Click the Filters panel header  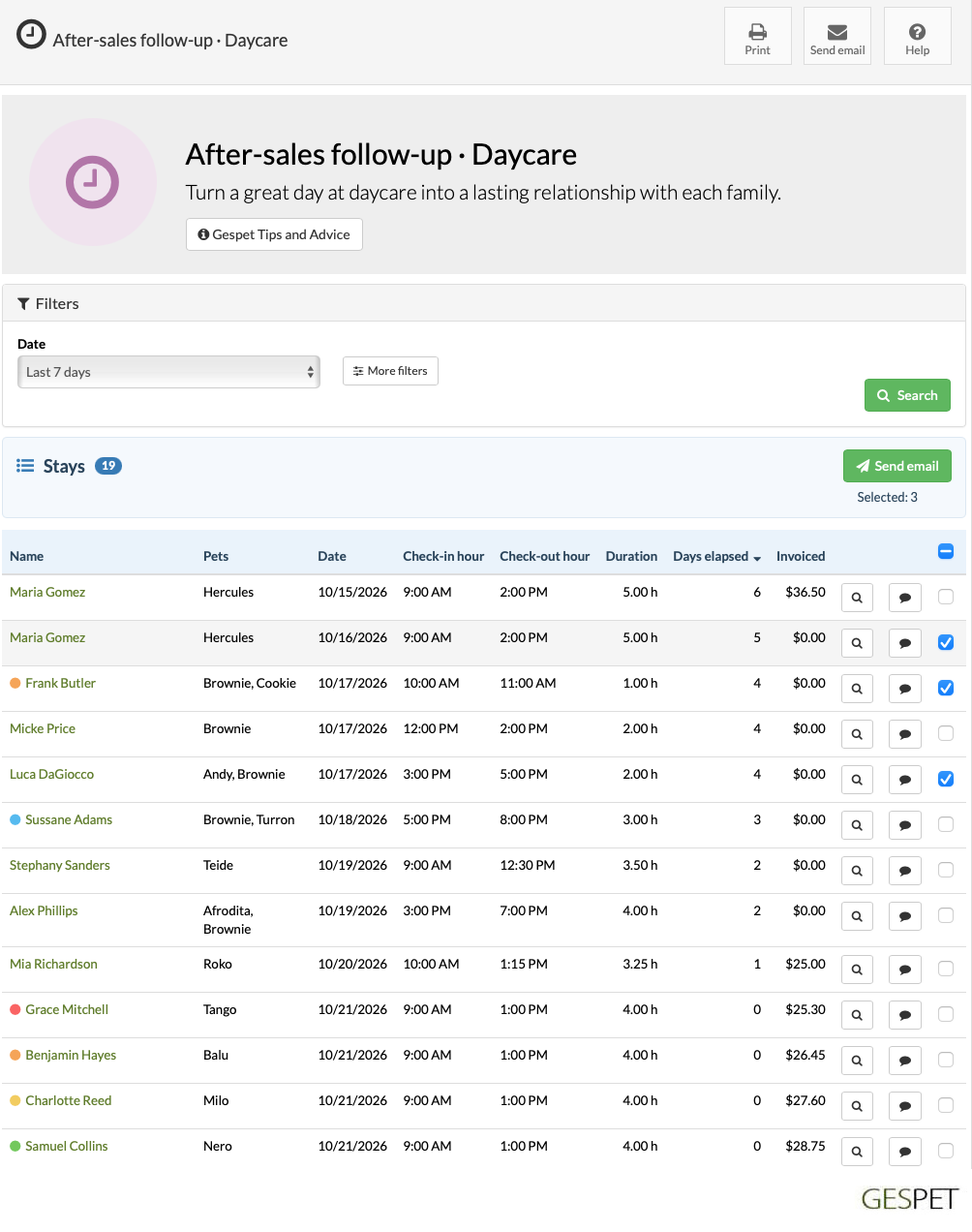tap(484, 303)
